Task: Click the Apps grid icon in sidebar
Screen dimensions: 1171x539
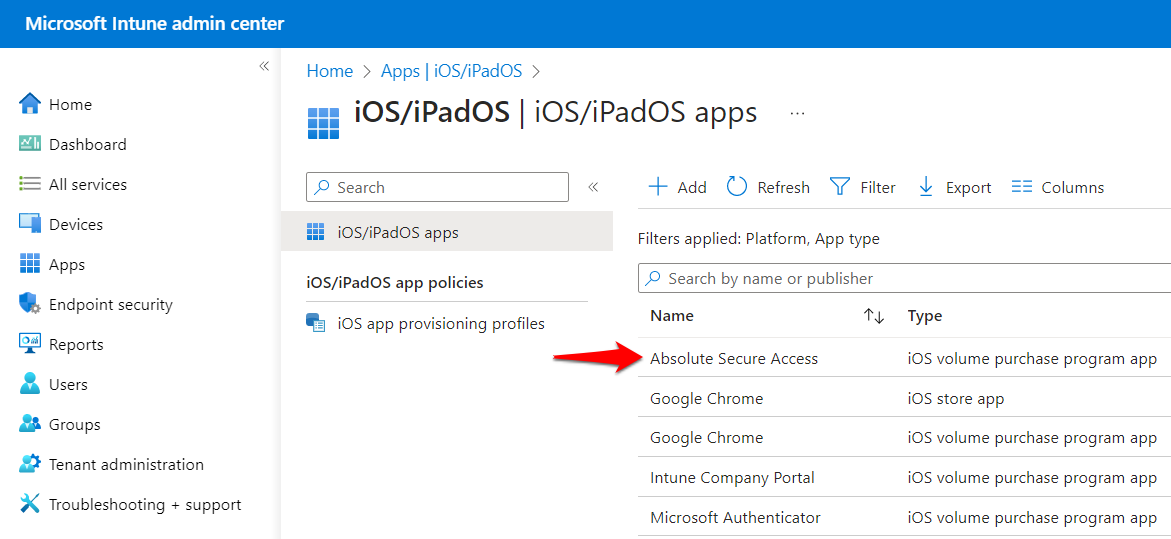Action: (x=29, y=264)
